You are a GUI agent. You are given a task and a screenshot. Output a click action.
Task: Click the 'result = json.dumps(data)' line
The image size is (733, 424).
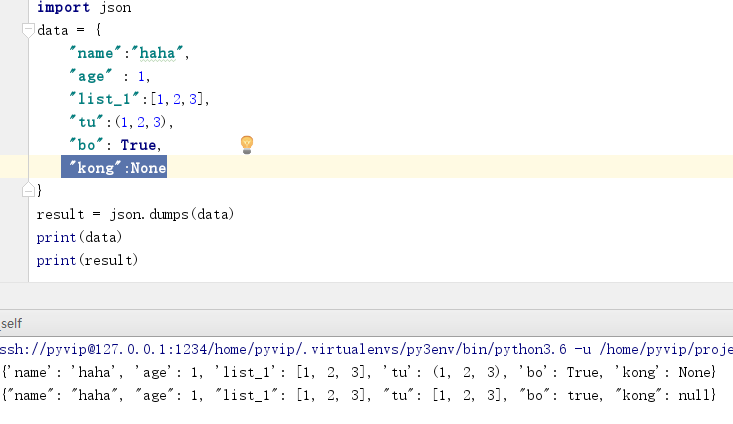click(x=135, y=214)
